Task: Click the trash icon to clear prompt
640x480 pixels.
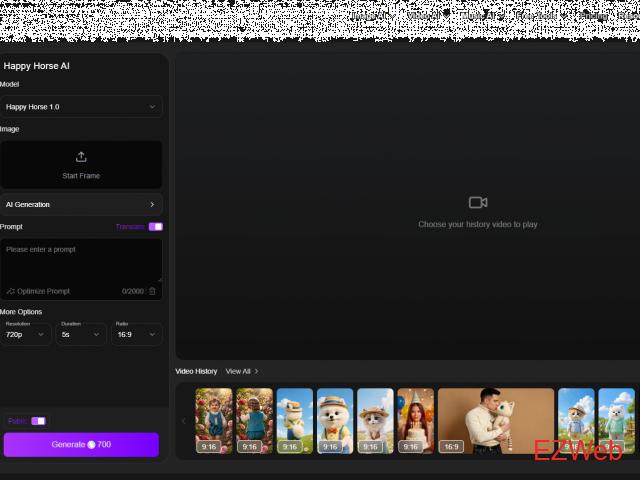Action: pos(153,291)
